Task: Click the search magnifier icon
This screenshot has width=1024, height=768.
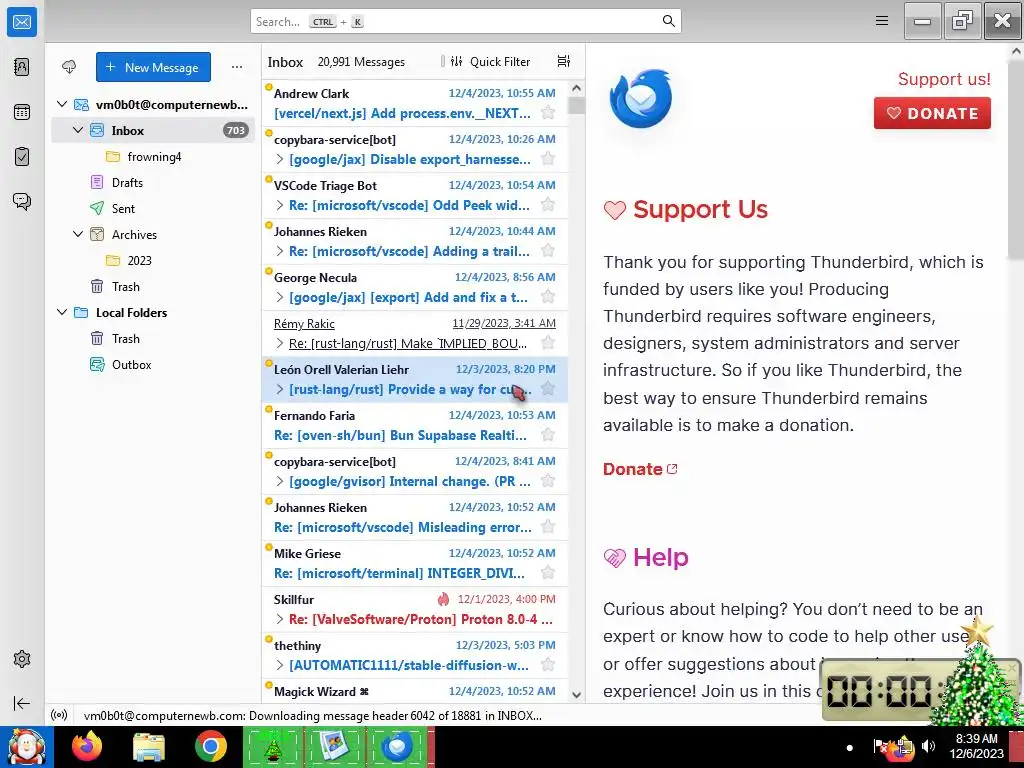Action: coord(668,21)
